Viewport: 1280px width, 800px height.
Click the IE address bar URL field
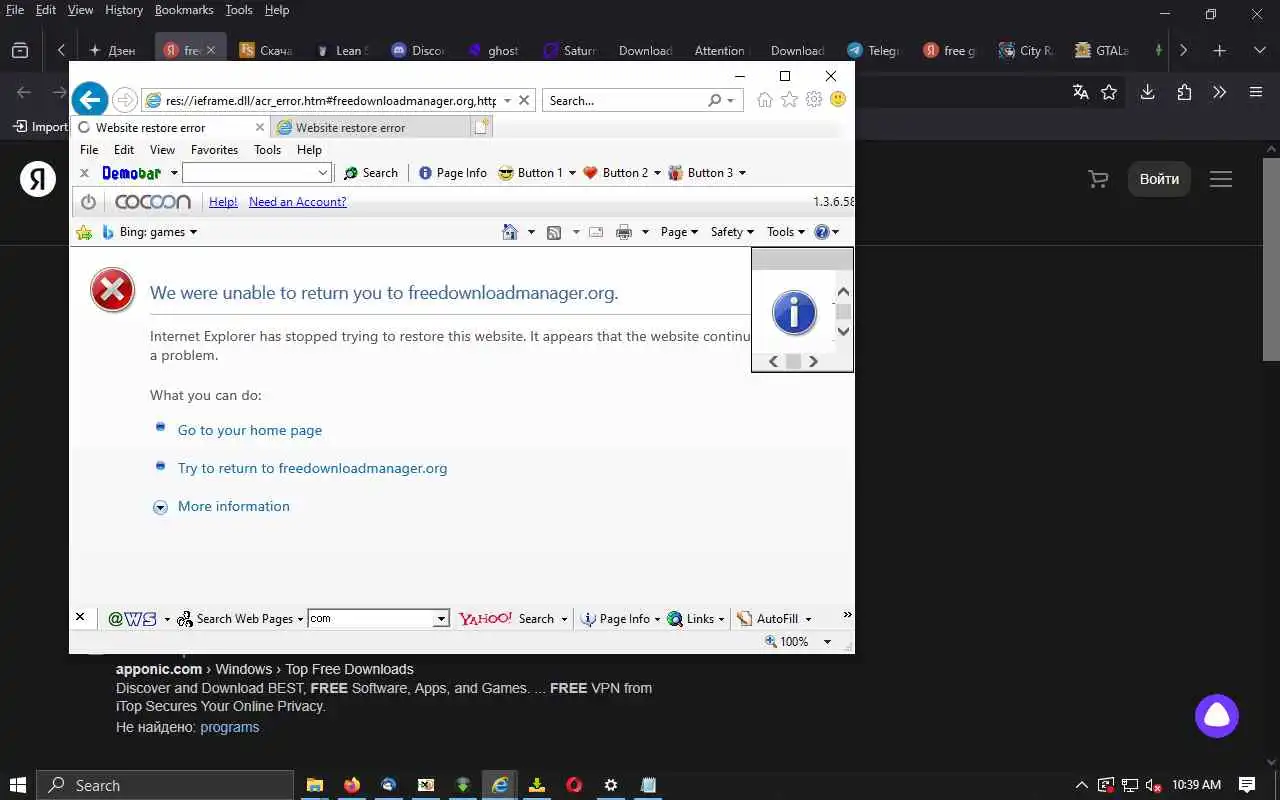[x=330, y=100]
